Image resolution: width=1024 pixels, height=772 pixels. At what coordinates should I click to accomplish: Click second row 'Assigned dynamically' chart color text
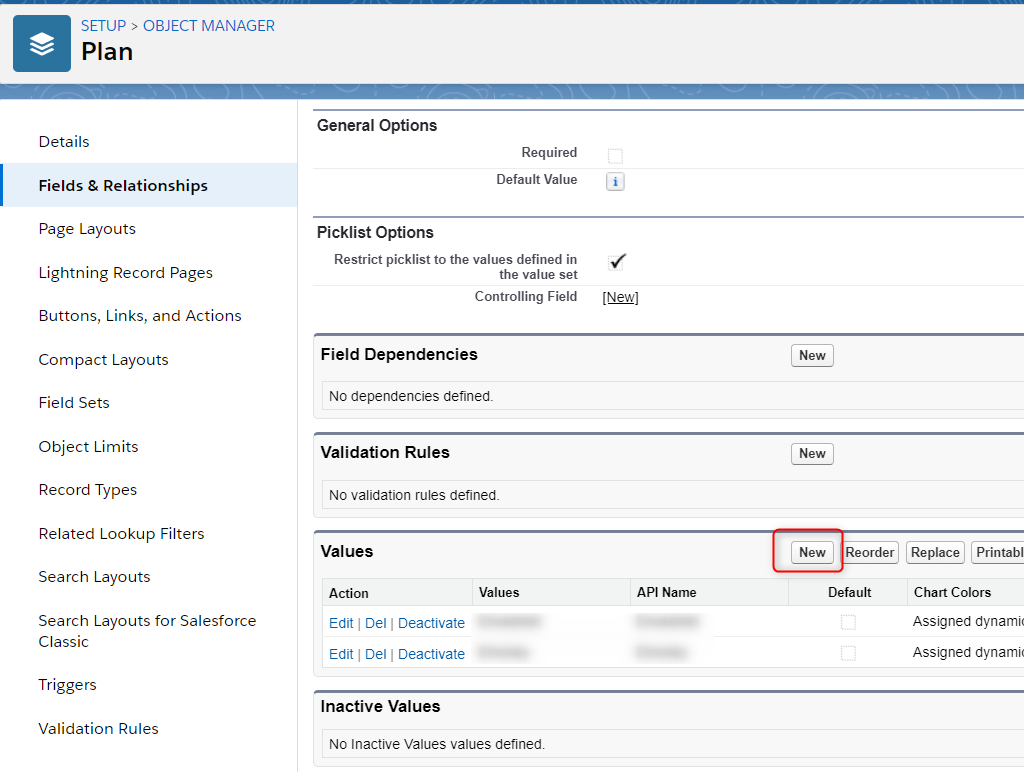tap(968, 652)
